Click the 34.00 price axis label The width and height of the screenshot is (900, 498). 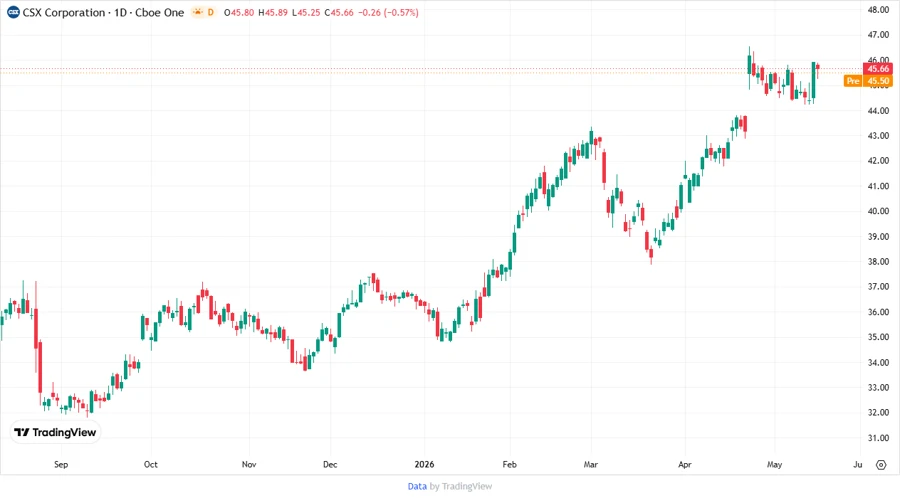tap(878, 362)
